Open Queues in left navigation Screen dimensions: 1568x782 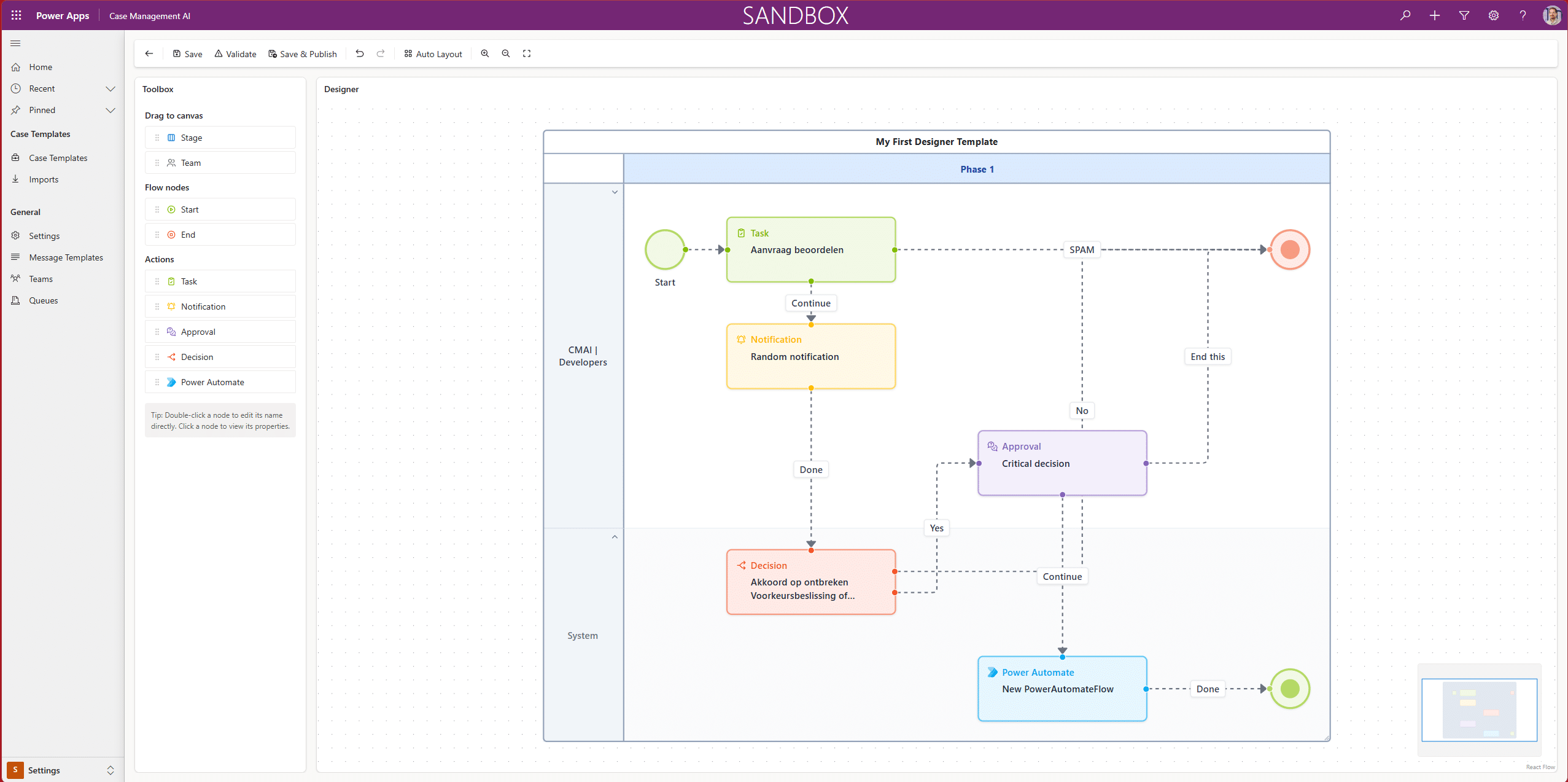pos(43,300)
